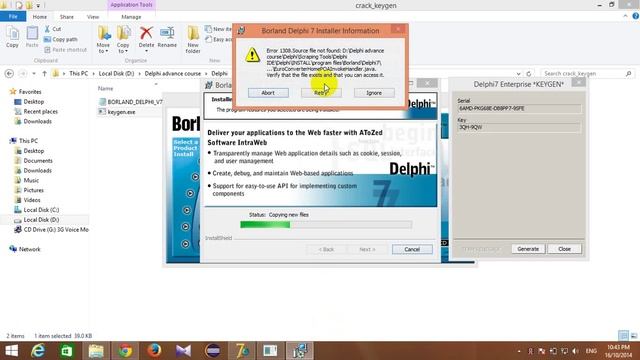Click the red X Delete icon
The height and width of the screenshot is (360, 640).
pos(146,33)
